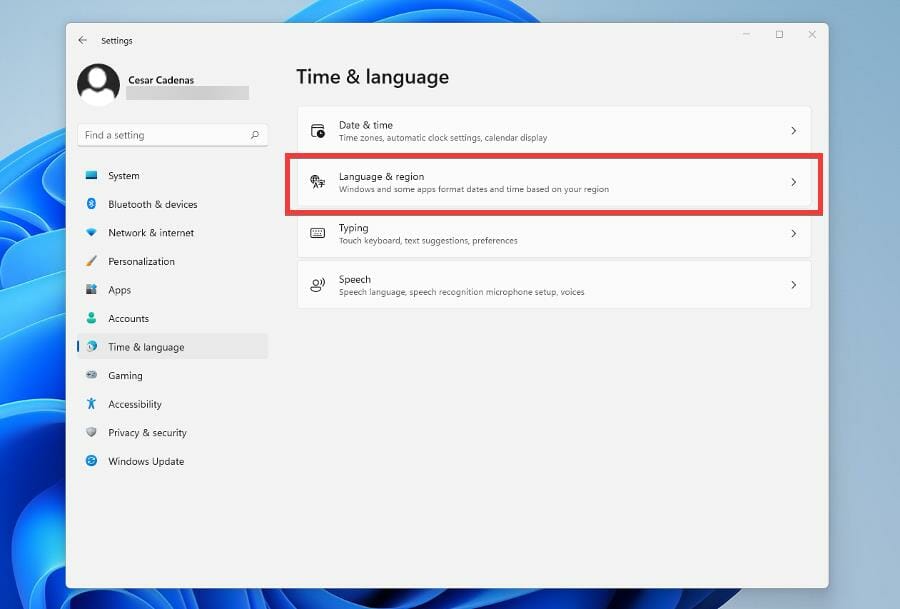Click the Apps icon in sidebar
This screenshot has height=609, width=900.
pos(91,289)
